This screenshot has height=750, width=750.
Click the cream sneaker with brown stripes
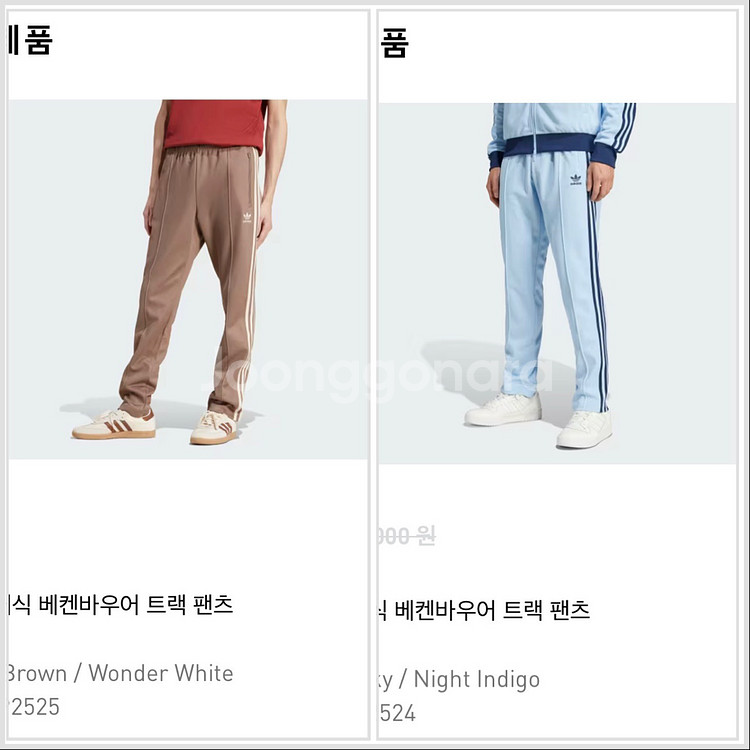[114, 424]
